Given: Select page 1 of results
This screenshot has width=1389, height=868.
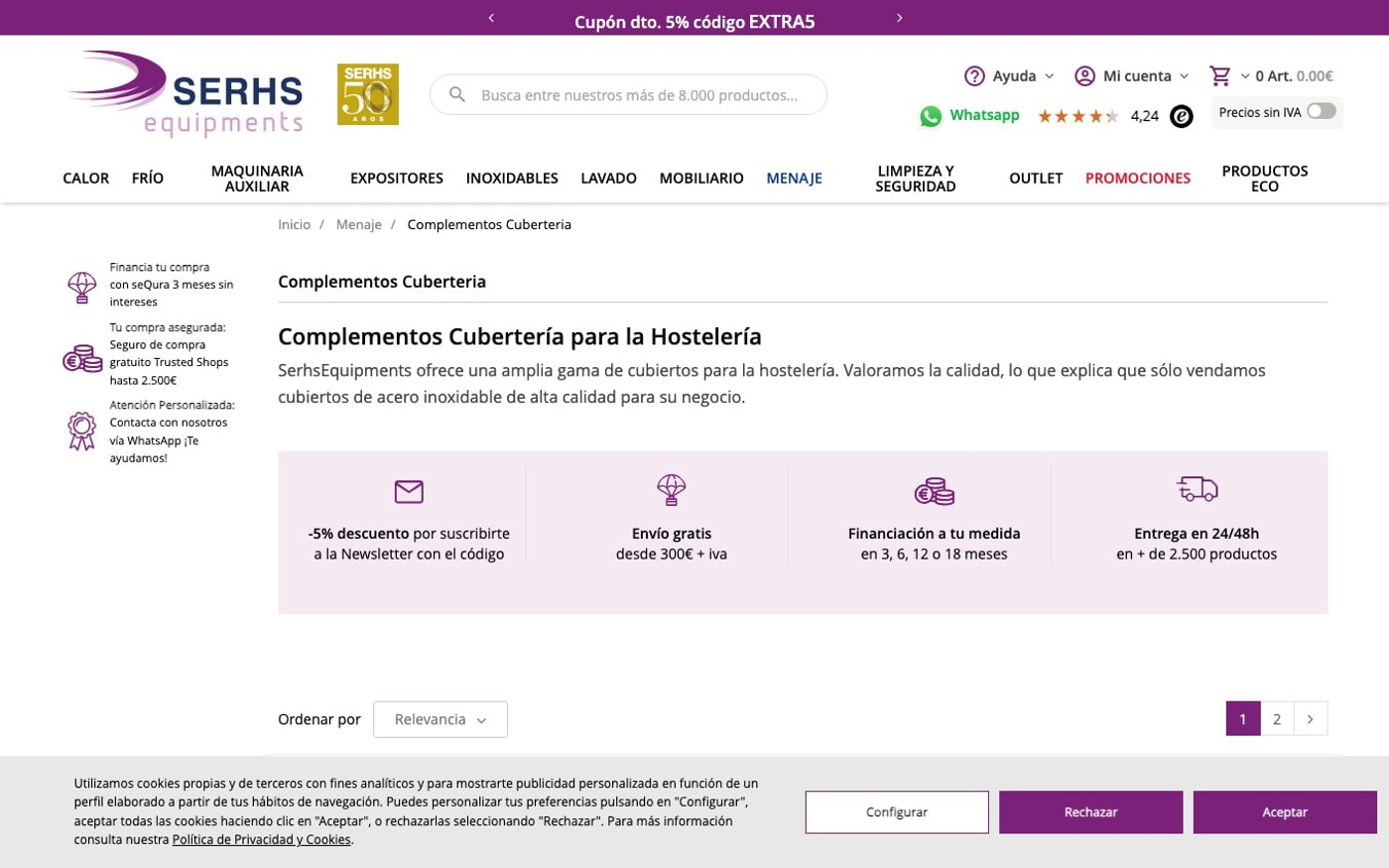Looking at the screenshot, I should click(1243, 719).
